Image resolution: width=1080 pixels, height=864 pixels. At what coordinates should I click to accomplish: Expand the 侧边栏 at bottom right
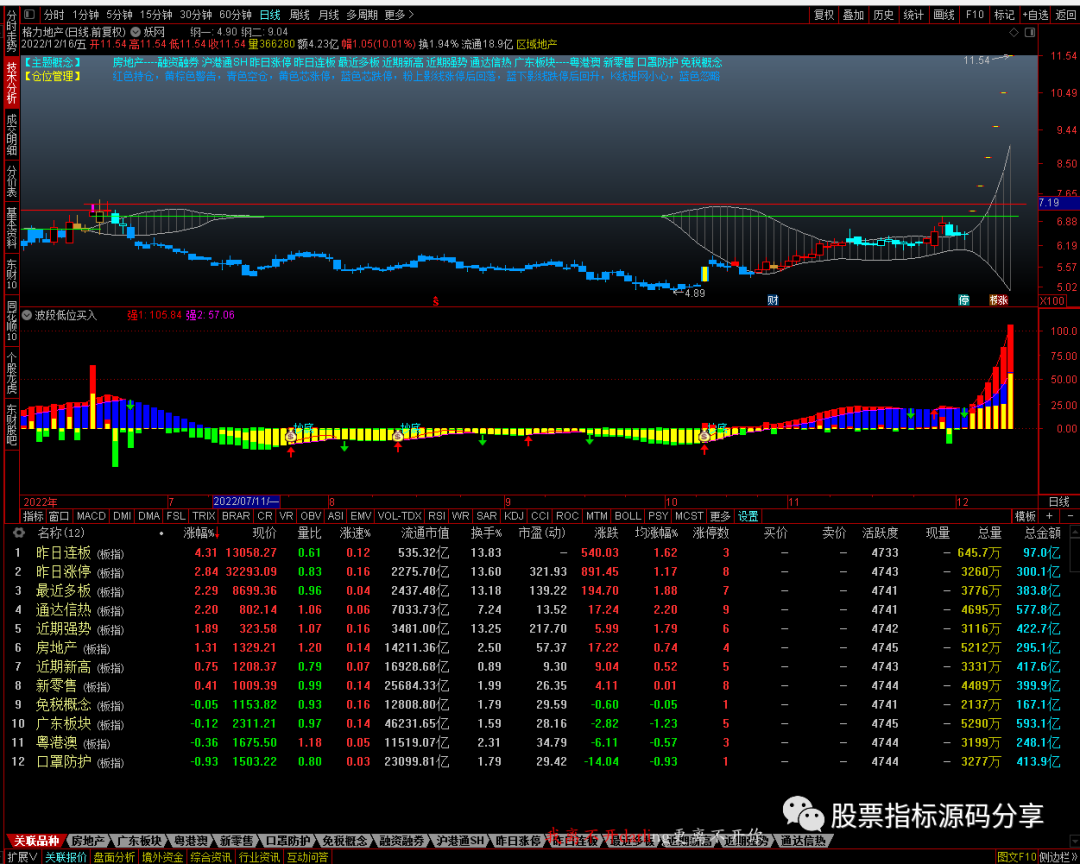[1058, 857]
